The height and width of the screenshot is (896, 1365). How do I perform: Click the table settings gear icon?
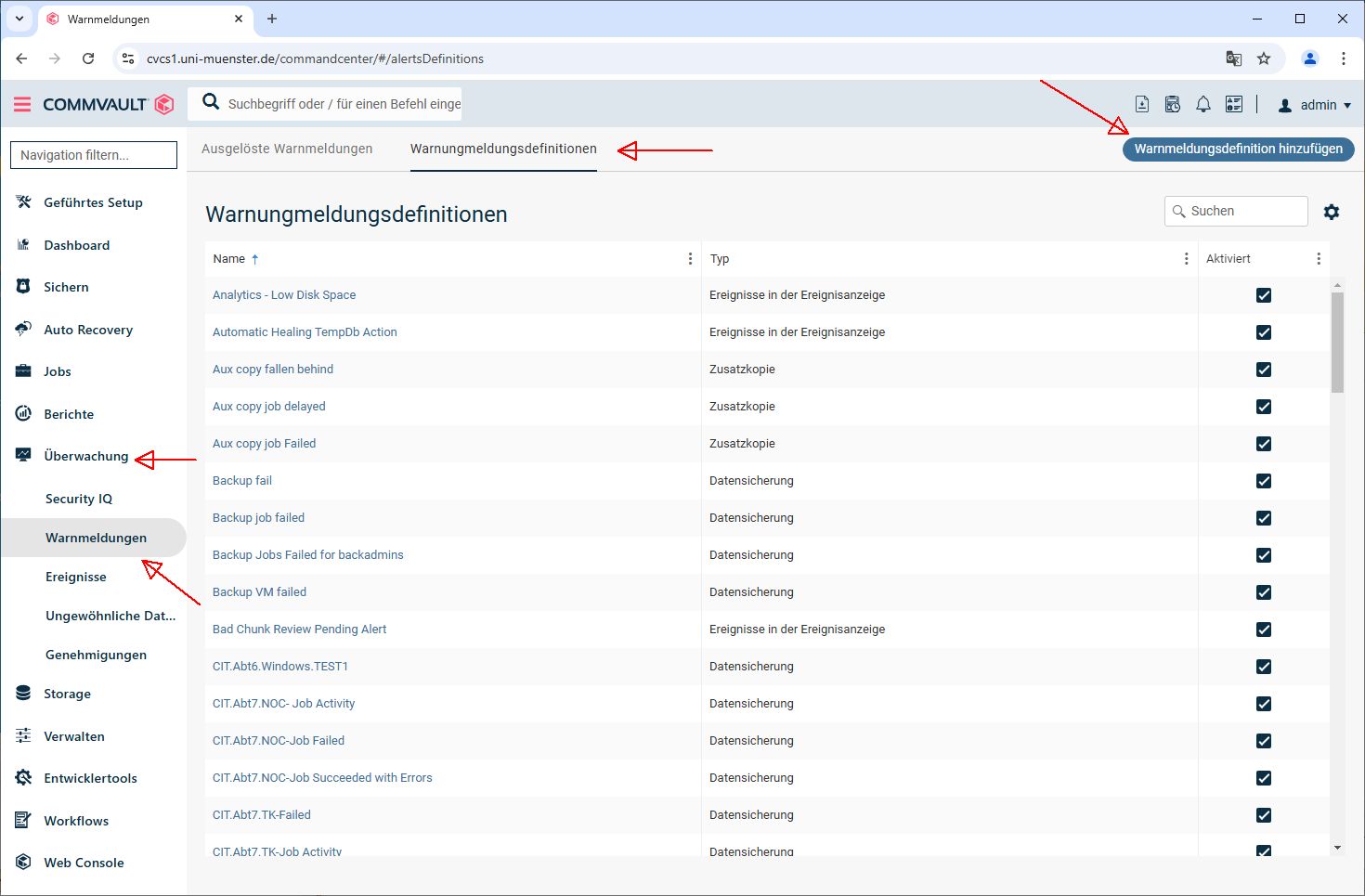click(x=1332, y=212)
